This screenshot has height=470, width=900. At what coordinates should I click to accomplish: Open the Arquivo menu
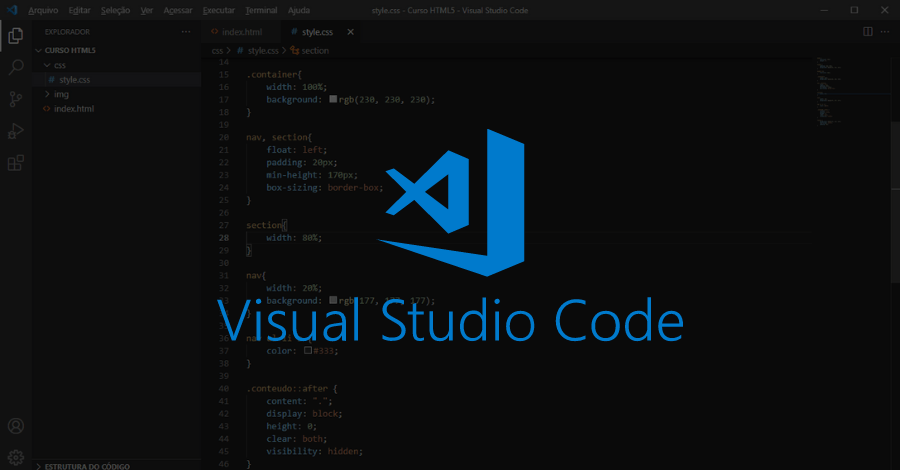click(43, 10)
